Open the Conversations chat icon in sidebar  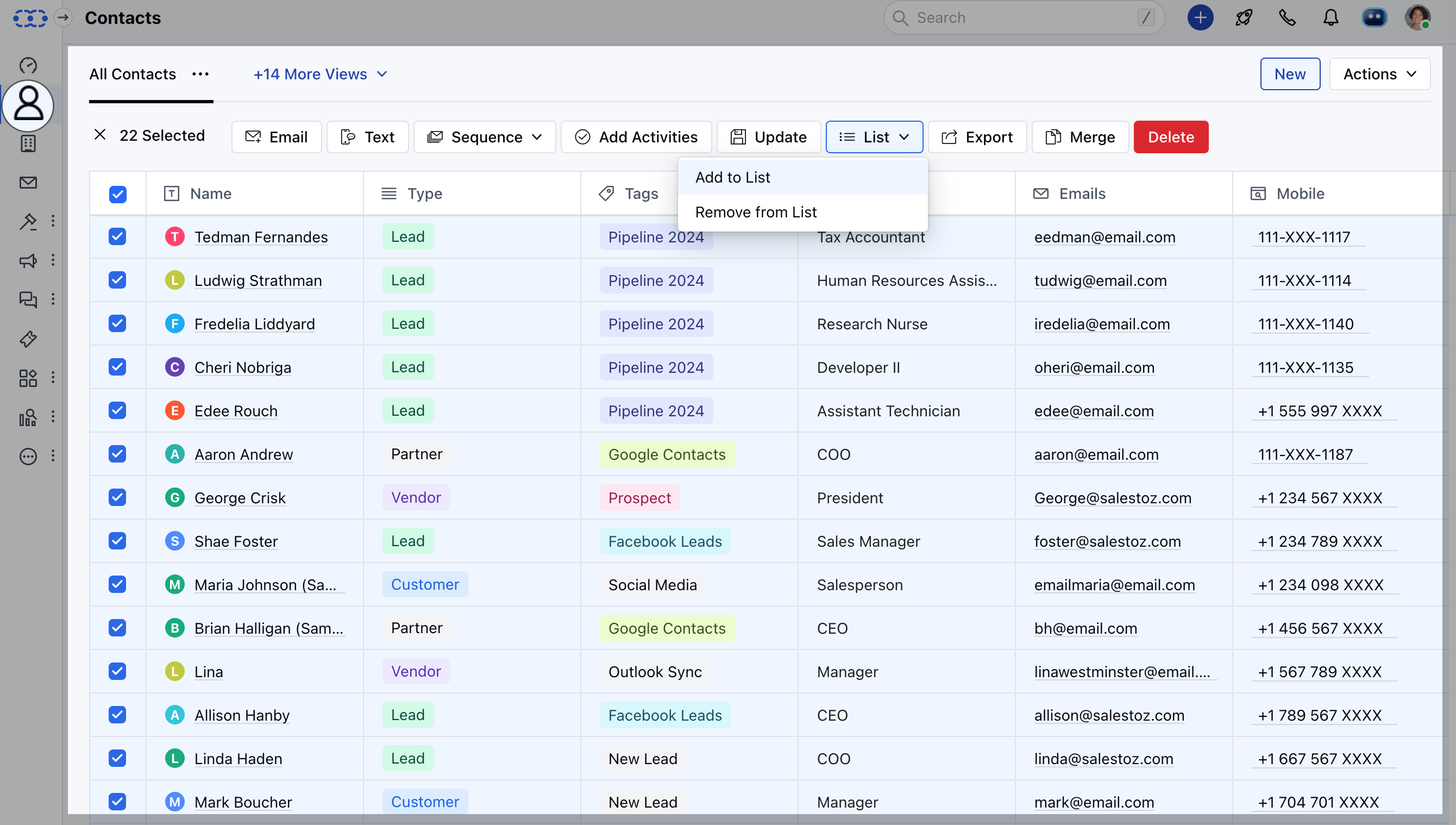tap(28, 300)
